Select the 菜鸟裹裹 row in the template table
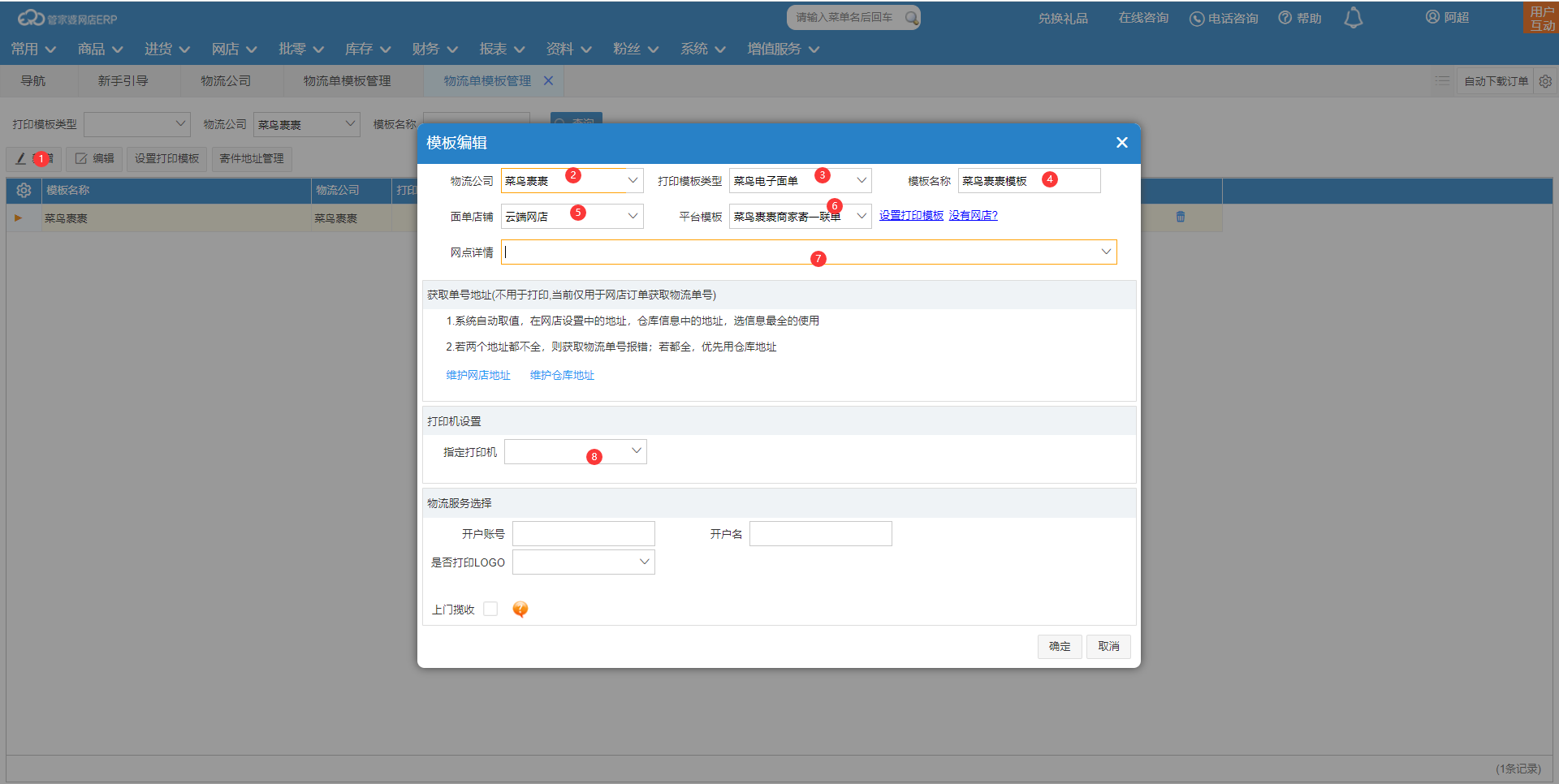 coord(614,218)
